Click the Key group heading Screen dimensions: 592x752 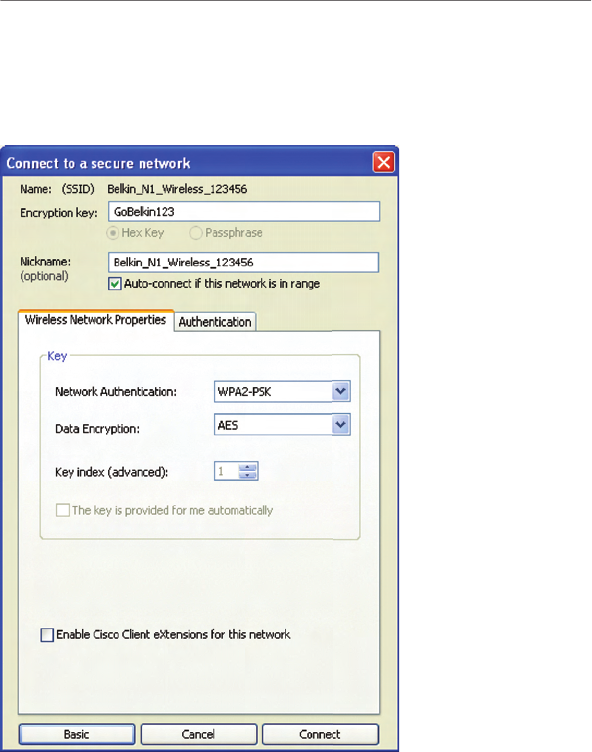[x=57, y=356]
